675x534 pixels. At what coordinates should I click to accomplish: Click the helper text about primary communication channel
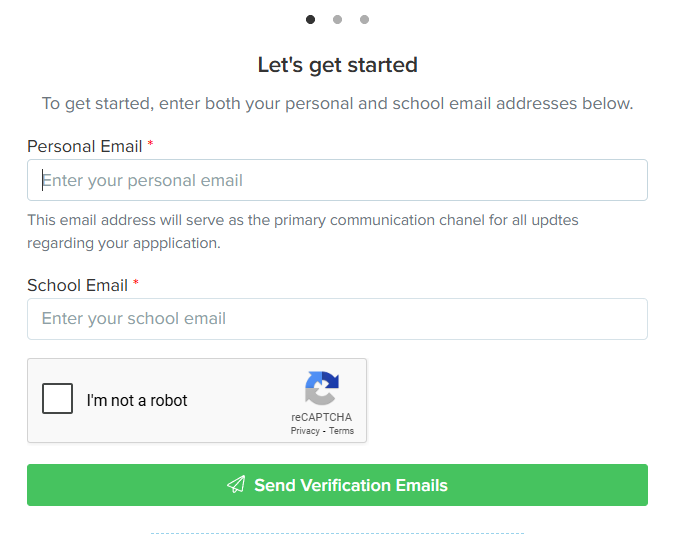point(303,231)
